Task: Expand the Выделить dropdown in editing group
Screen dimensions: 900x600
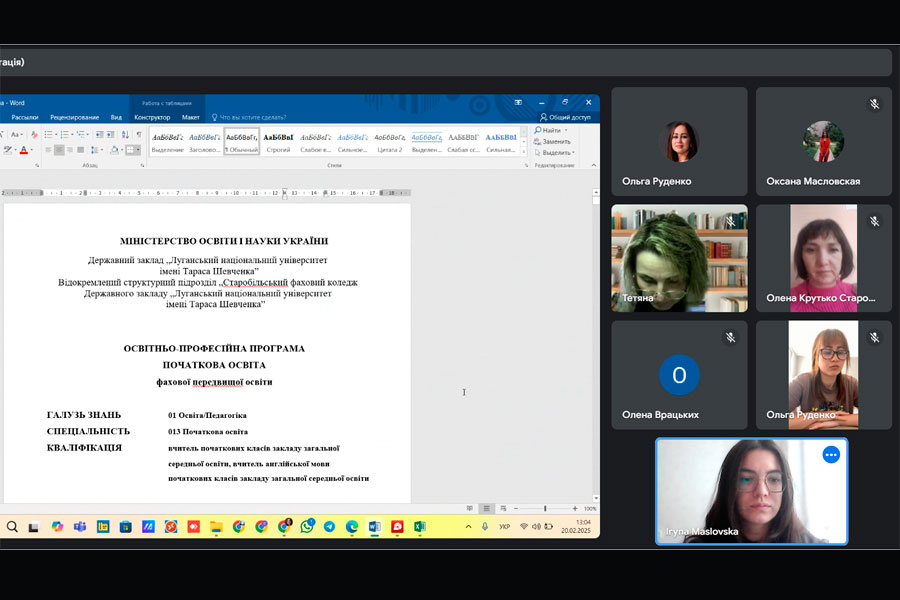Action: tap(575, 153)
